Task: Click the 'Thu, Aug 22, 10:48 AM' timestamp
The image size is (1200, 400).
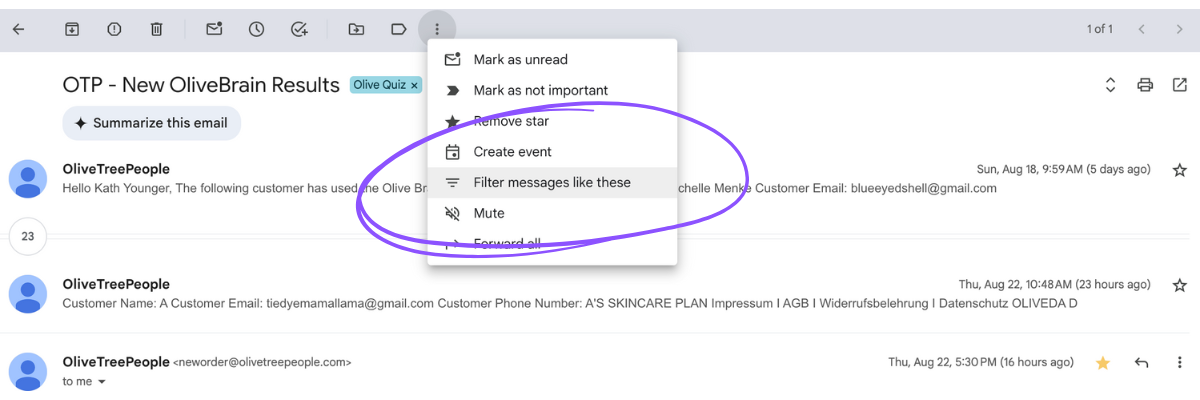Action: pos(1055,285)
